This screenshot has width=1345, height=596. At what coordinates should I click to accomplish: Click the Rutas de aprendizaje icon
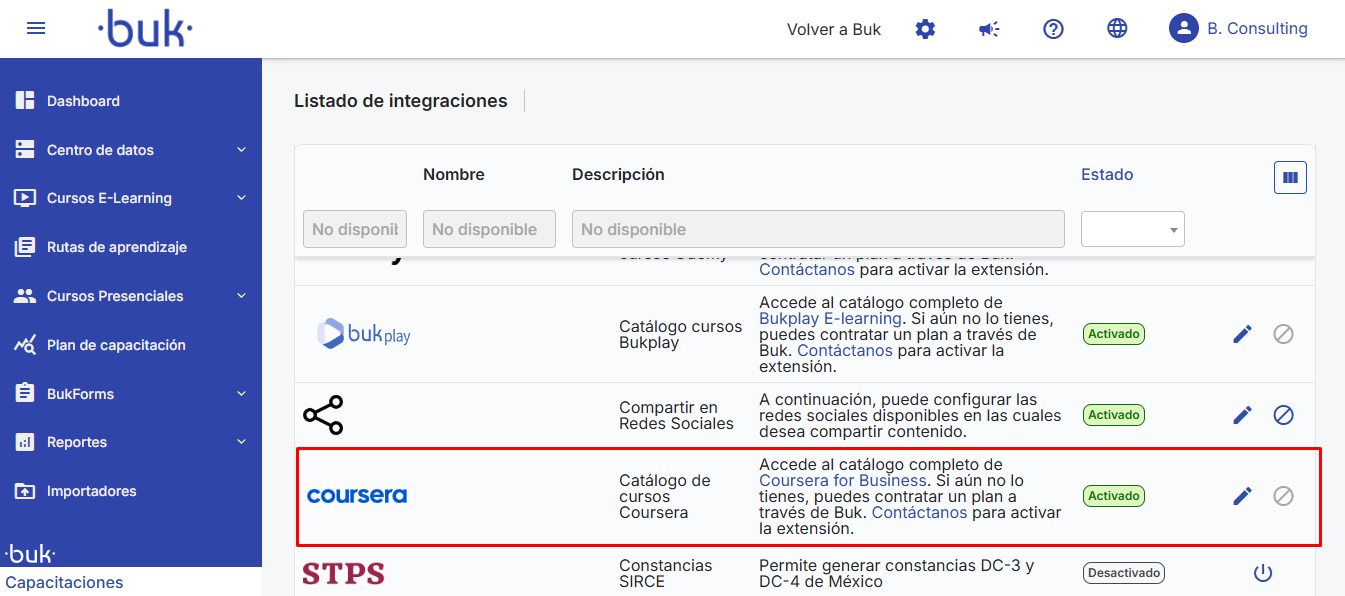tap(25, 247)
